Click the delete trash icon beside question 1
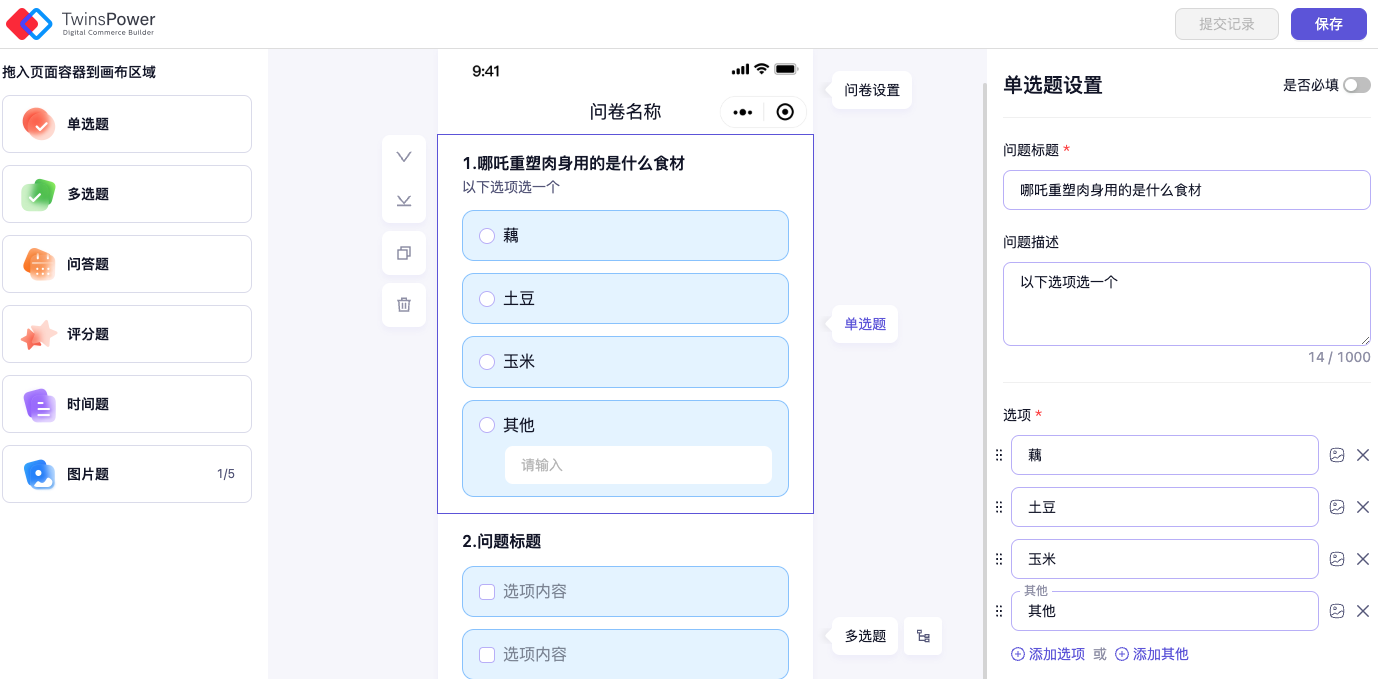This screenshot has width=1378, height=679. tap(404, 305)
